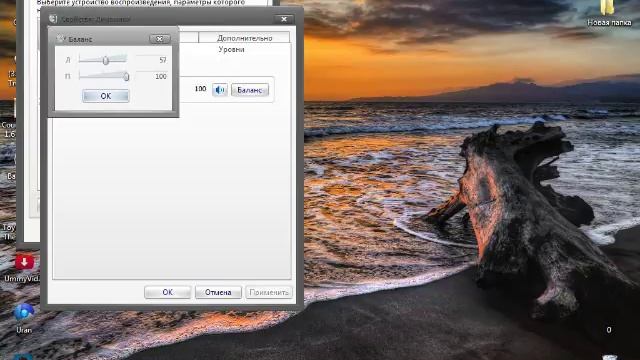Confirm balance with the OK button
The width and height of the screenshot is (640, 360).
pos(106,96)
